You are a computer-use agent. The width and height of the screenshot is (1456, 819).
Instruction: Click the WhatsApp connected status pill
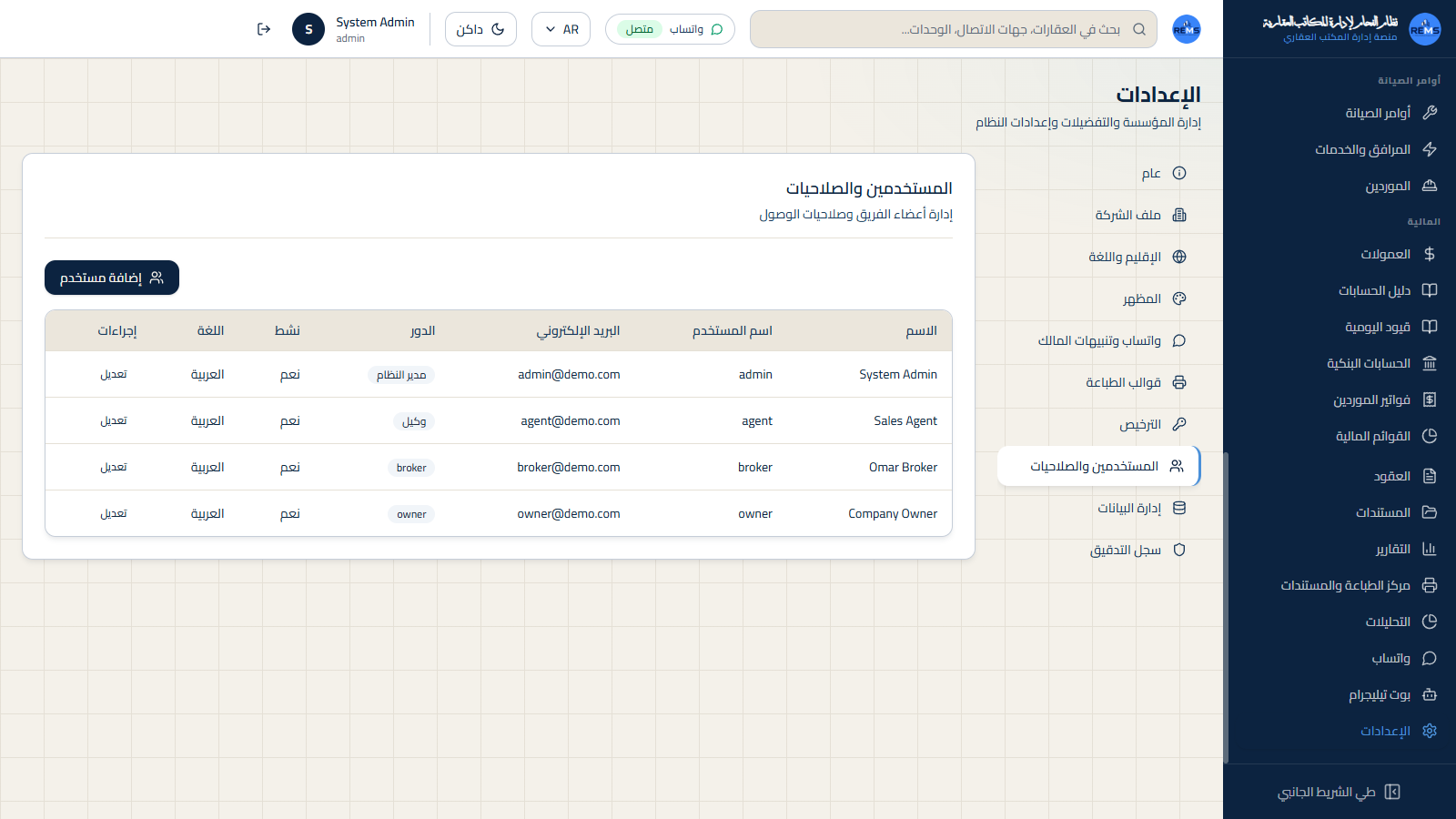[x=670, y=29]
